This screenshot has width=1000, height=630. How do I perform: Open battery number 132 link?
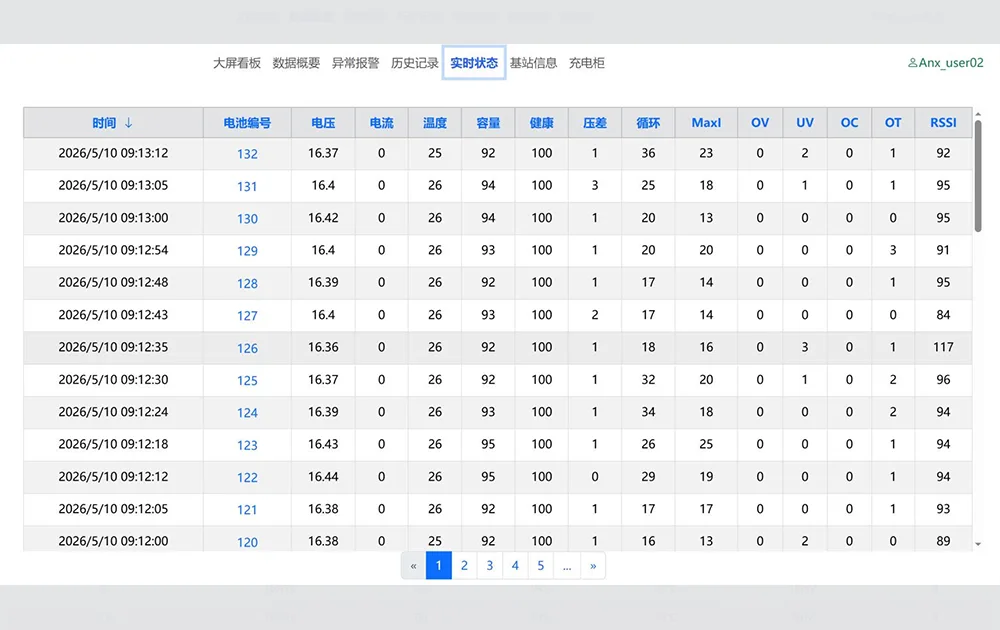coord(247,154)
